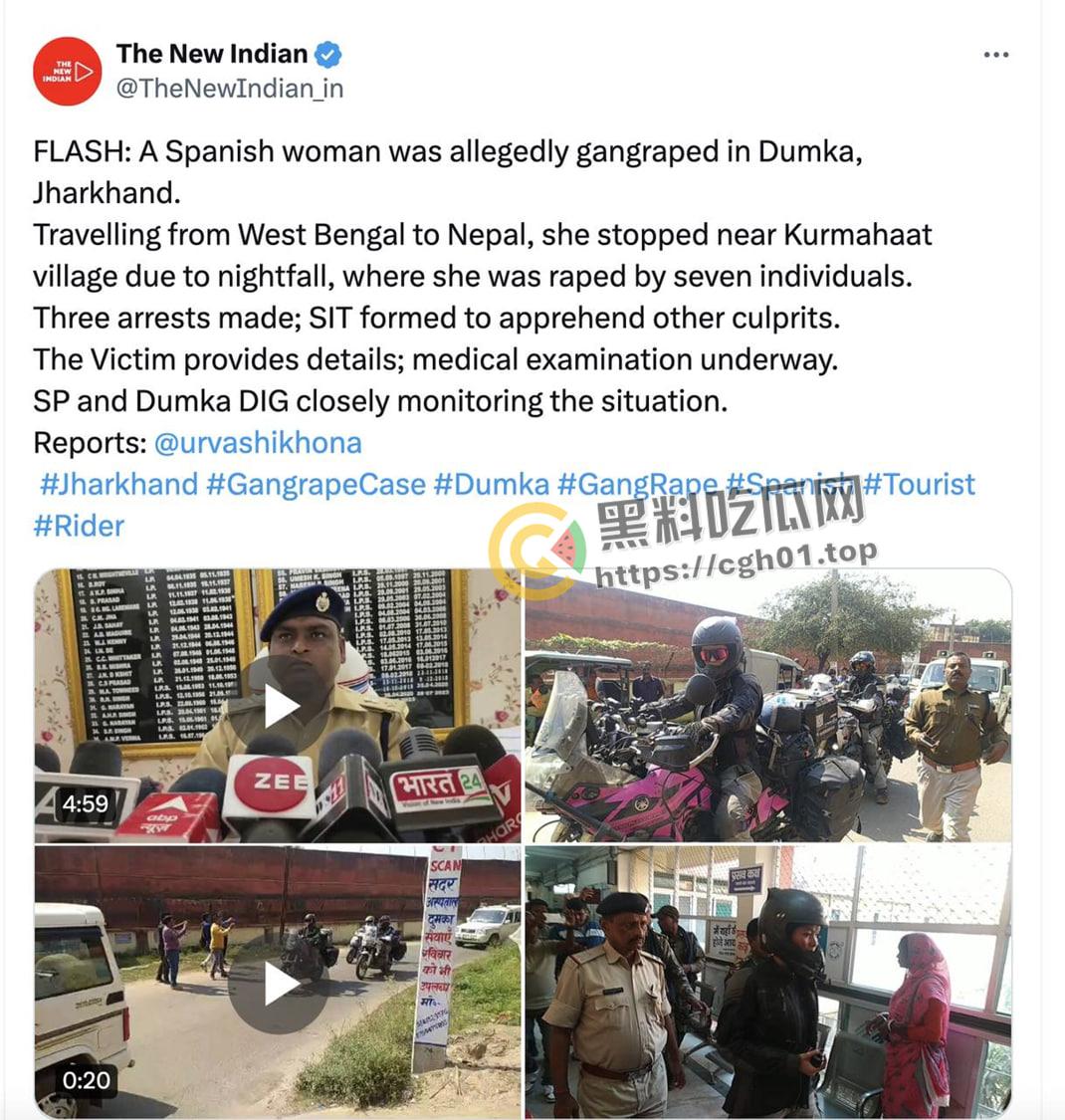The image size is (1065, 1120).
Task: Open the @urvashikhona mention
Action: (258, 443)
